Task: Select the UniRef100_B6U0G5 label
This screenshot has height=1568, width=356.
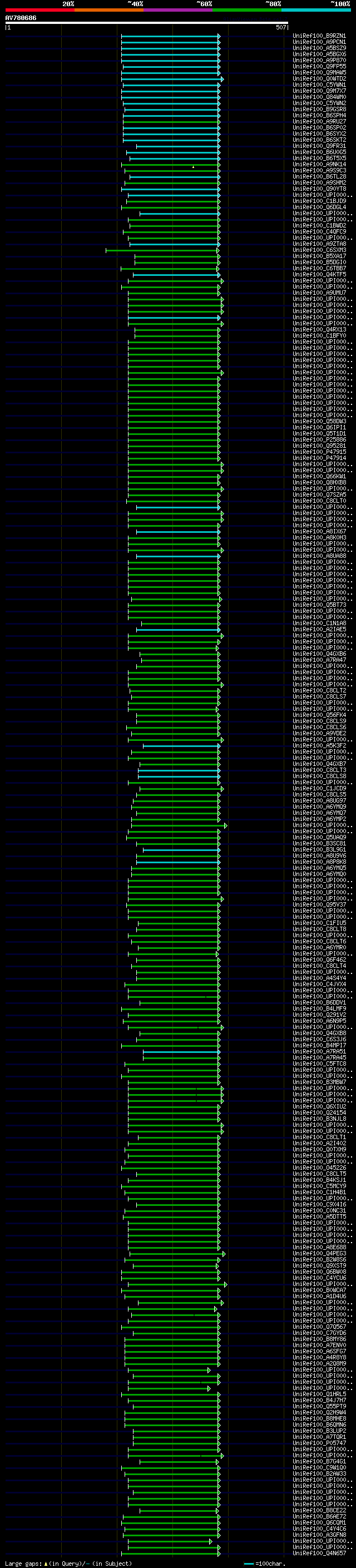Action: 319,152
